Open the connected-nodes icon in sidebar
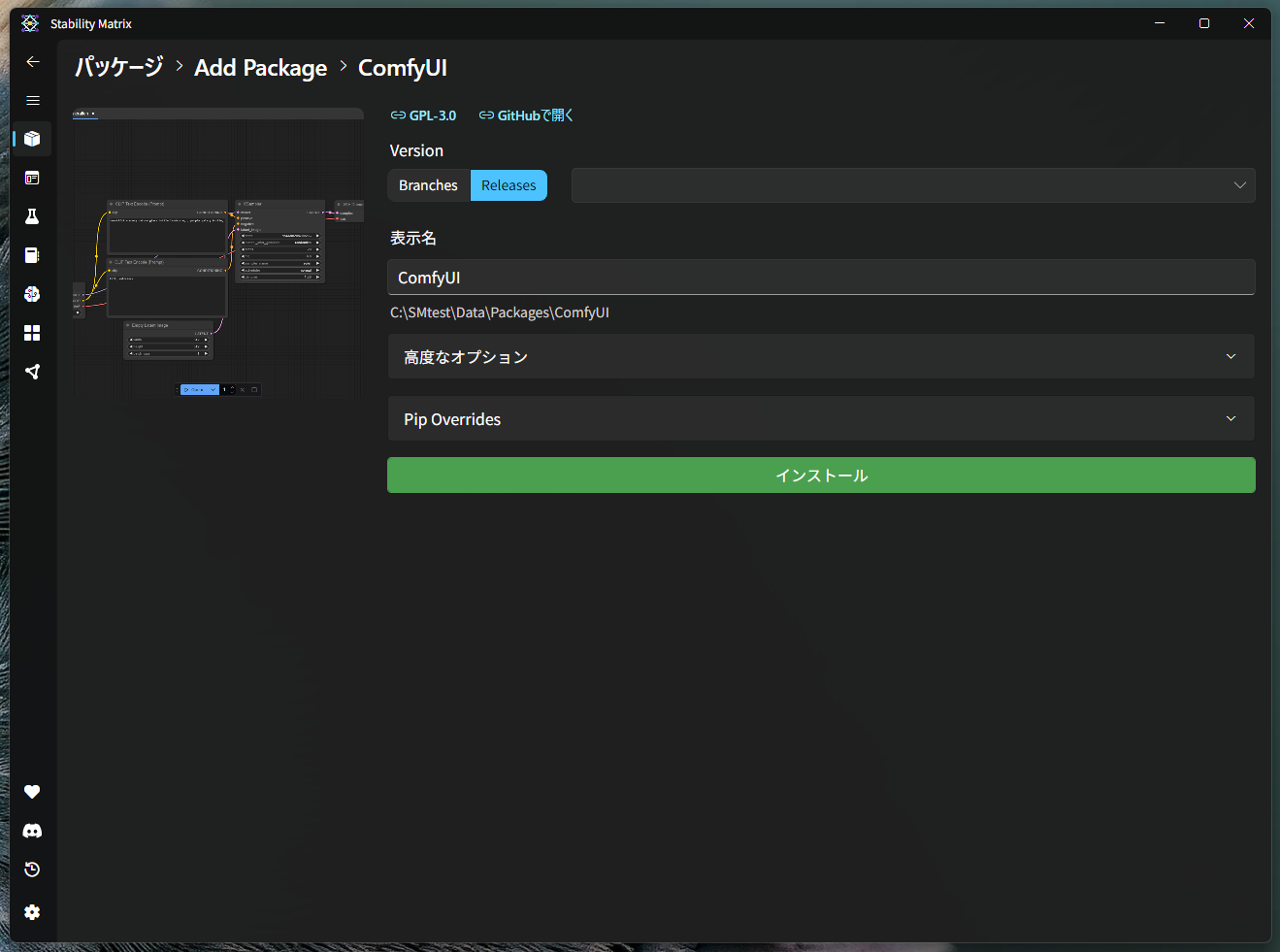 (x=33, y=372)
